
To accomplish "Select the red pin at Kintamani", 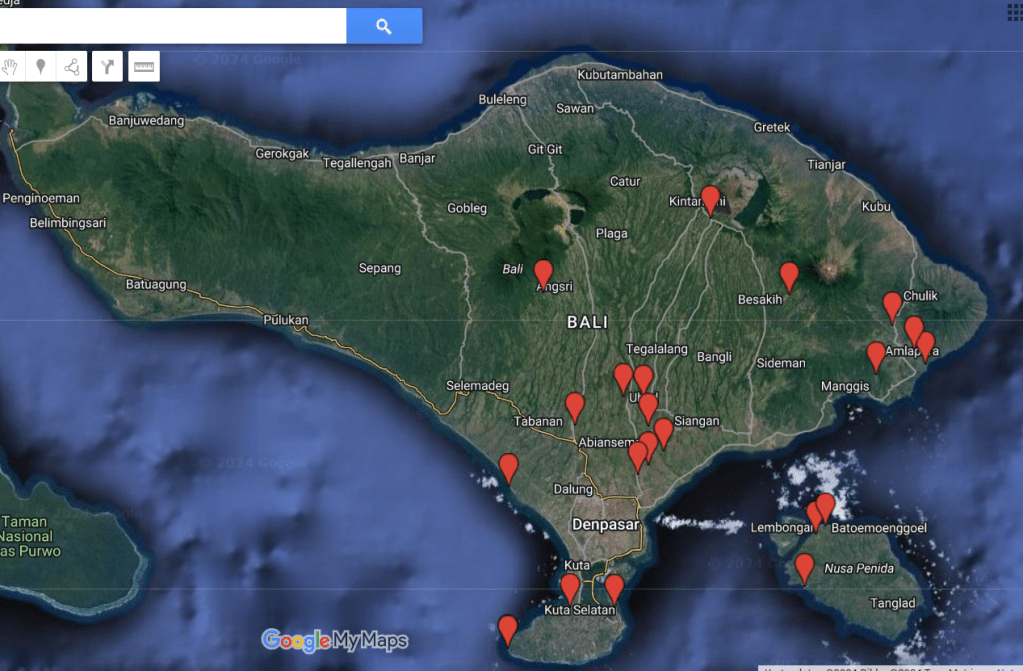I will pyautogui.click(x=710, y=199).
